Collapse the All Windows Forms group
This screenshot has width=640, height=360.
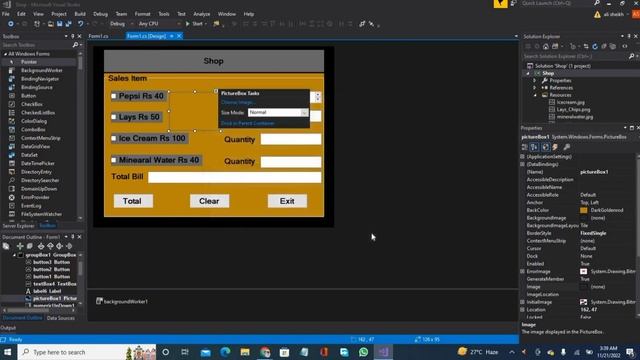coord(5,54)
